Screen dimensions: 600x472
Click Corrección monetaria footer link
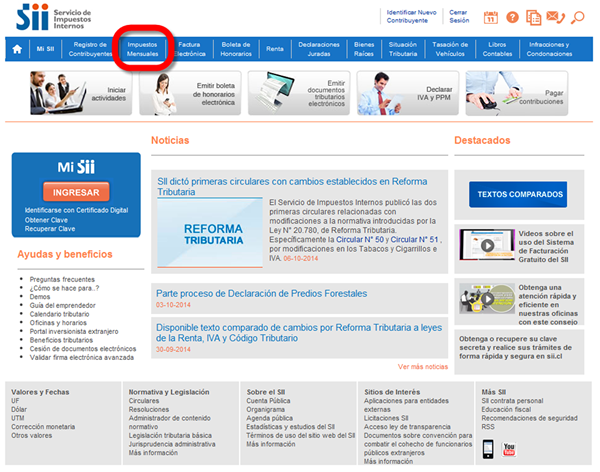[43, 427]
